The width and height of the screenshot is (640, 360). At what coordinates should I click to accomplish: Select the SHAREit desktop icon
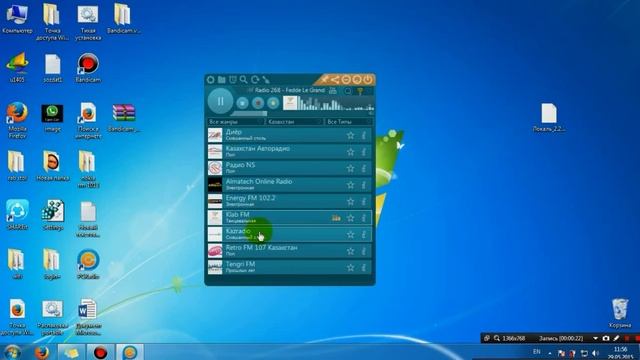[17, 215]
